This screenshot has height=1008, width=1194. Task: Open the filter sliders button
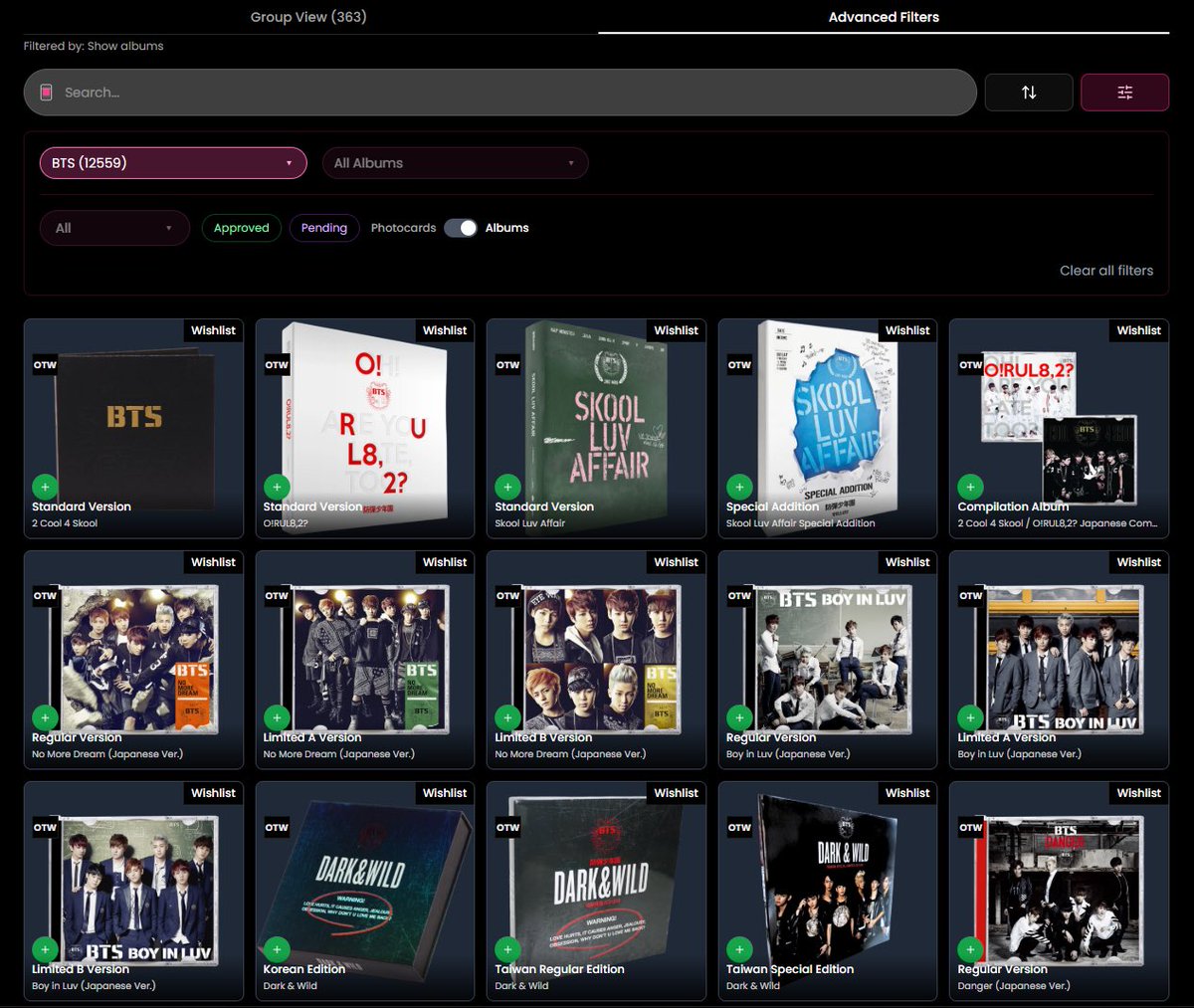point(1124,93)
